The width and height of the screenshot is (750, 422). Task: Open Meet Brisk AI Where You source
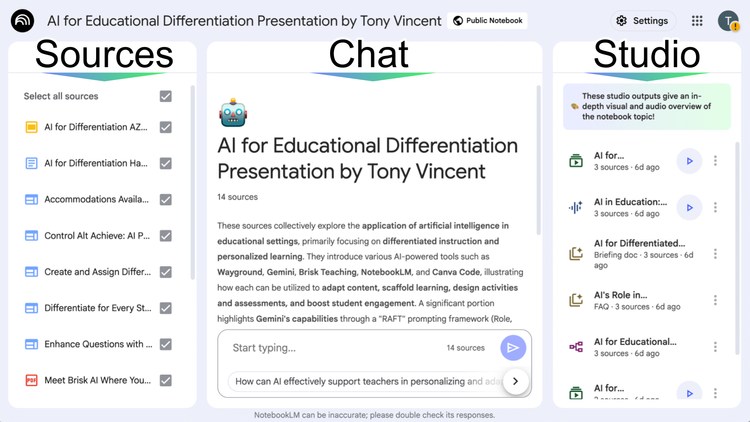[x=98, y=380]
